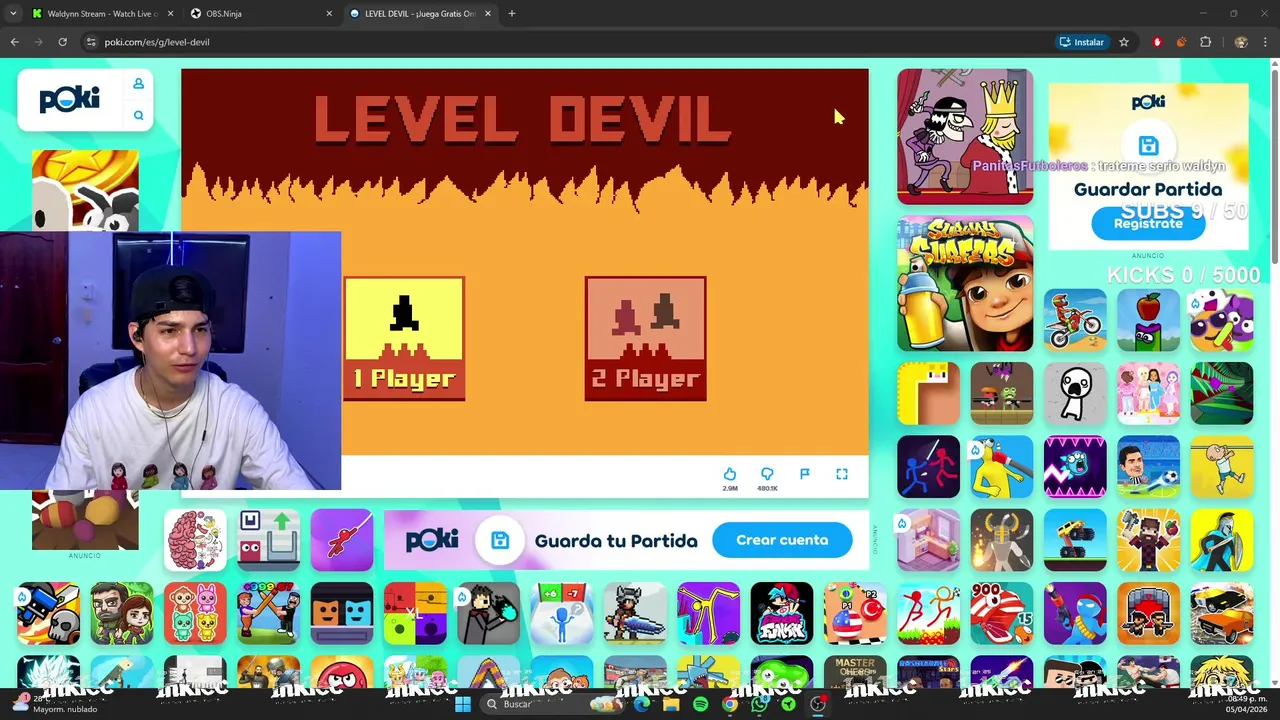The width and height of the screenshot is (1280, 720).
Task: Click the Crear cuenta button
Action: tap(782, 540)
